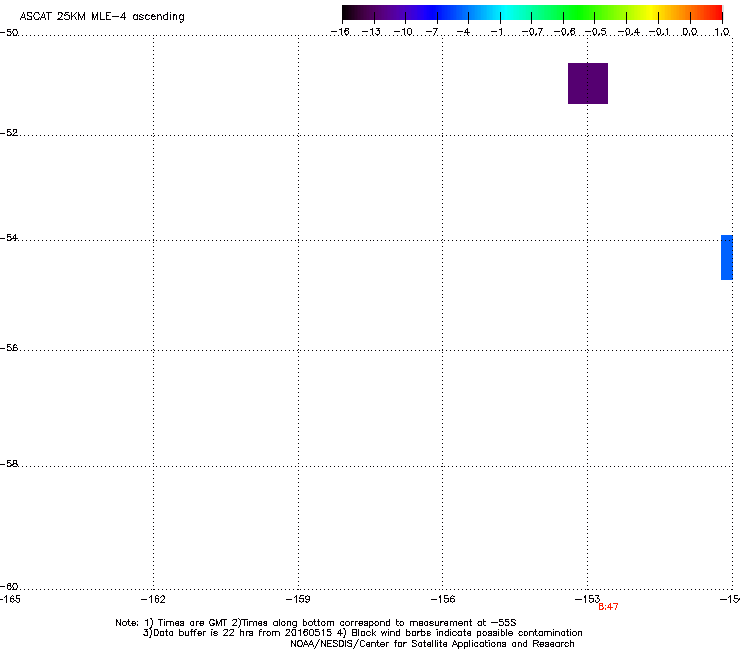This screenshot has height=650, width=740.
Task: Select the -0.7 color scale label
Action: point(532,32)
